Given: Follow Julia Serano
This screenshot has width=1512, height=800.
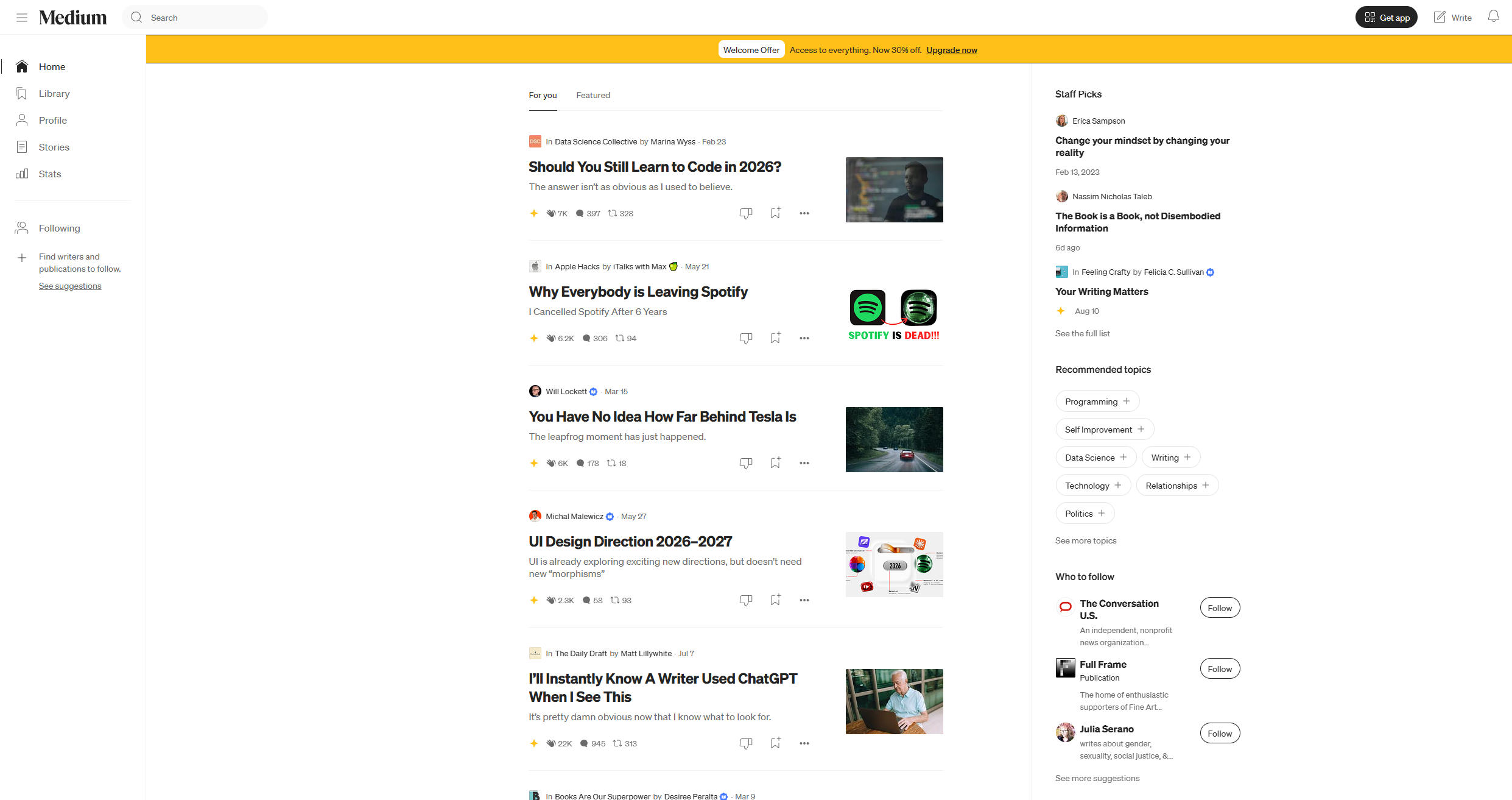Looking at the screenshot, I should point(1220,734).
